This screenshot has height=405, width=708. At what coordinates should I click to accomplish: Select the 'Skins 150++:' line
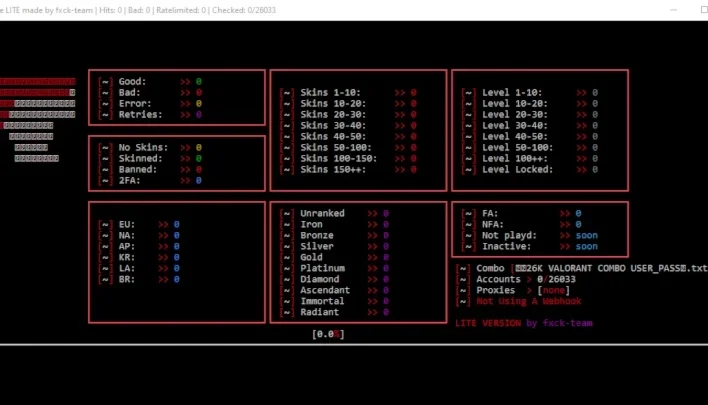click(x=348, y=170)
